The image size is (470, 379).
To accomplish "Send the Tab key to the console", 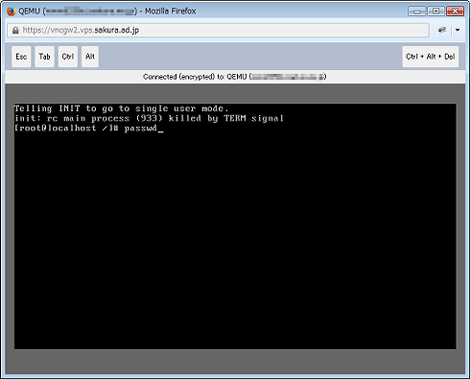I will tap(45, 57).
